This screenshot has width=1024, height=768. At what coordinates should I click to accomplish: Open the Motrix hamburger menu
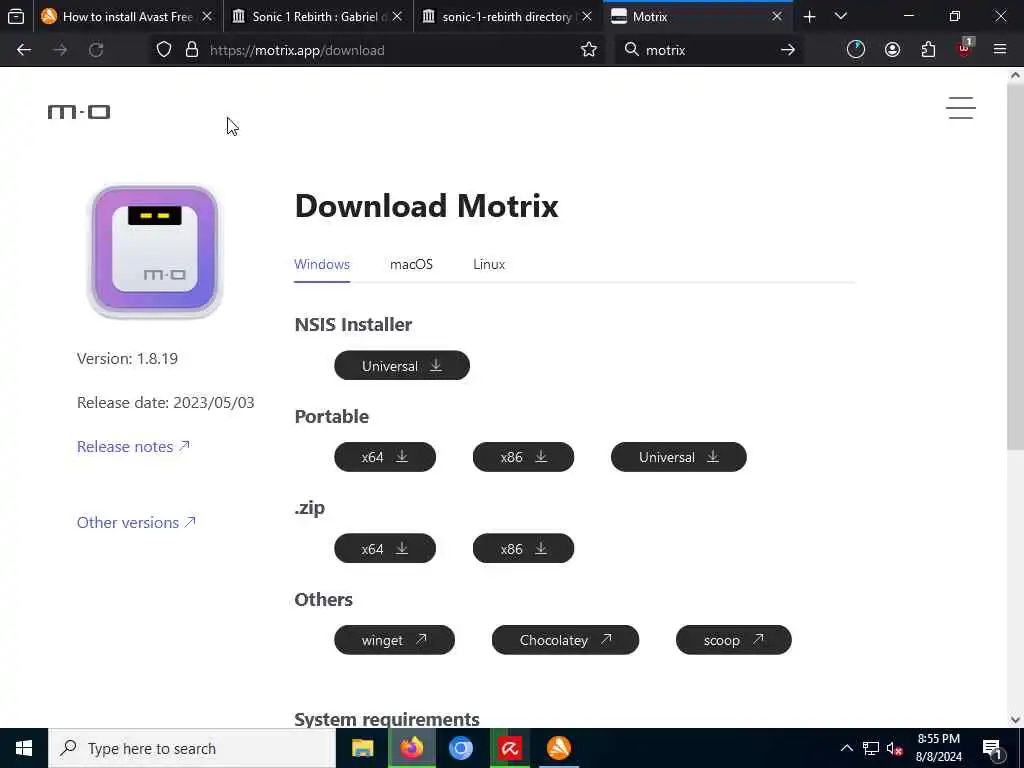coord(961,108)
